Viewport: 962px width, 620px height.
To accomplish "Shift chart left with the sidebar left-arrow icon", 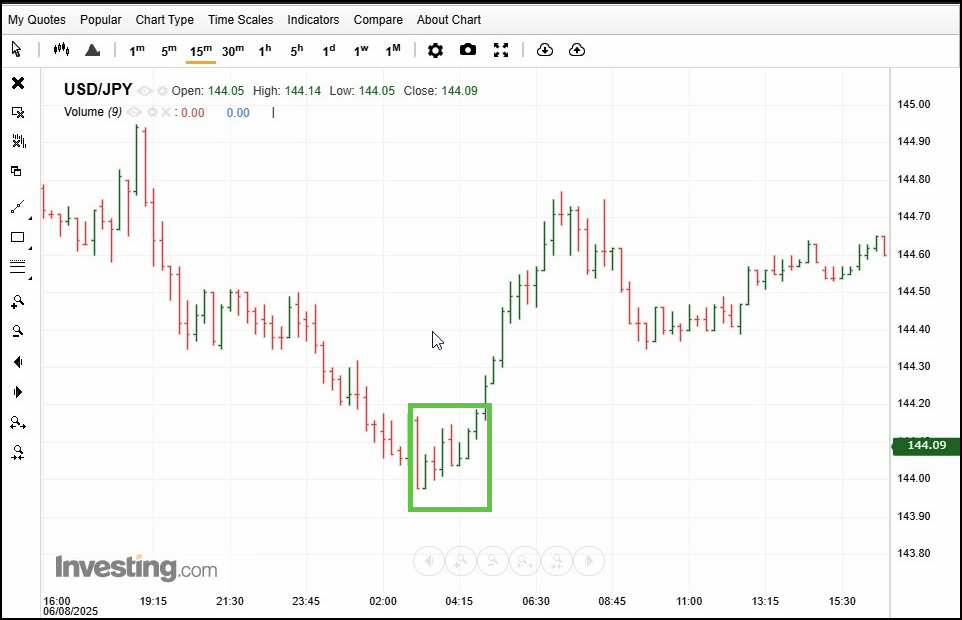I will [18, 362].
